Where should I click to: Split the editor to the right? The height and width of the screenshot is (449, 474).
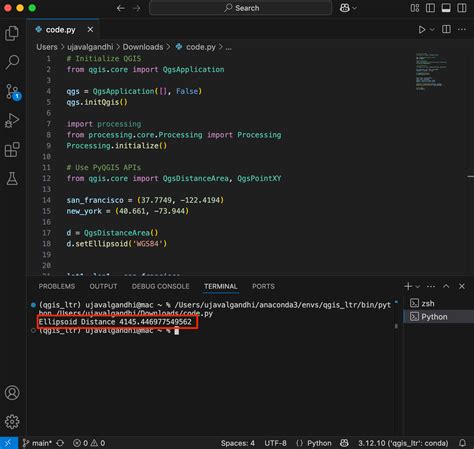click(446, 29)
